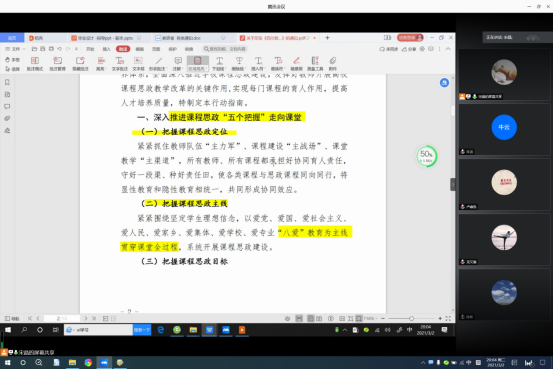Viewport: 553px width, 369px height.
Task: Open the 测量工具 measuring tool
Action: click(315, 63)
